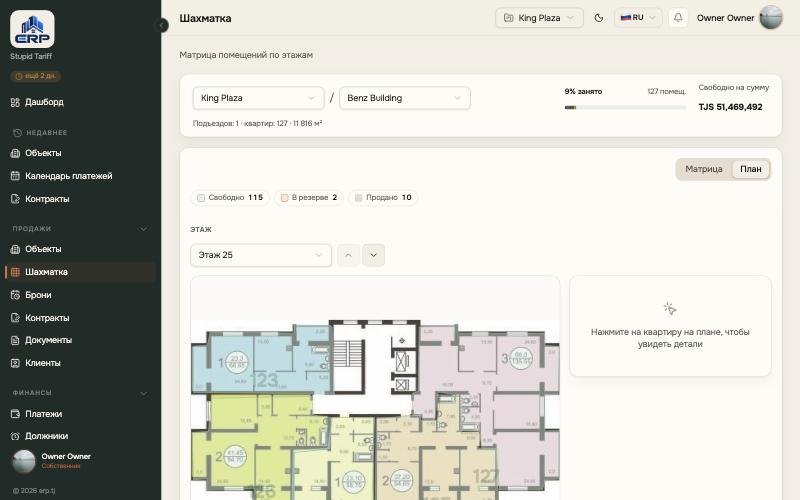Click the Недавнее history clock icon
Screen dimensions: 800x500
click(17, 133)
